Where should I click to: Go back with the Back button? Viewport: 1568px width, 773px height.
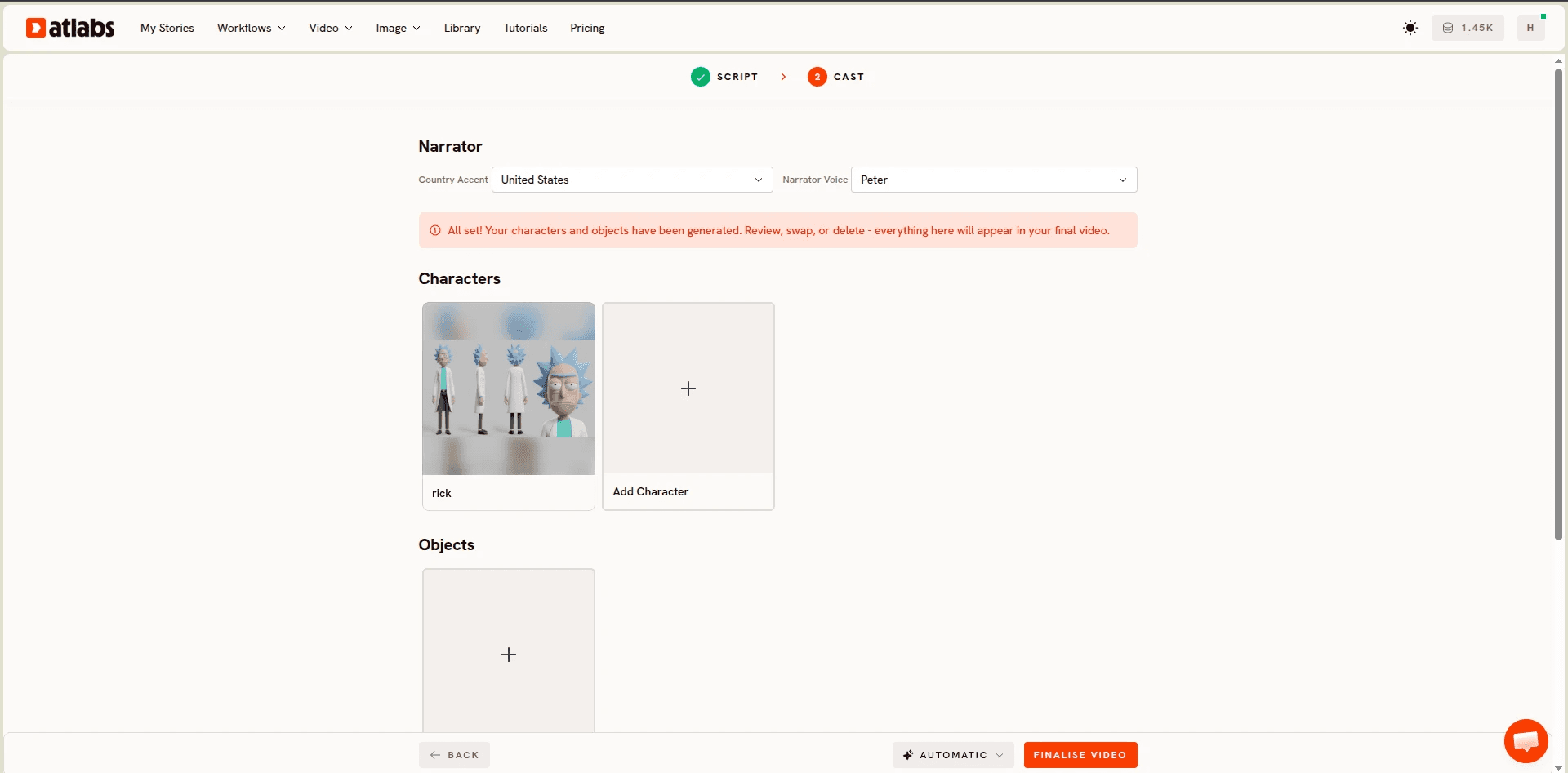coord(454,755)
